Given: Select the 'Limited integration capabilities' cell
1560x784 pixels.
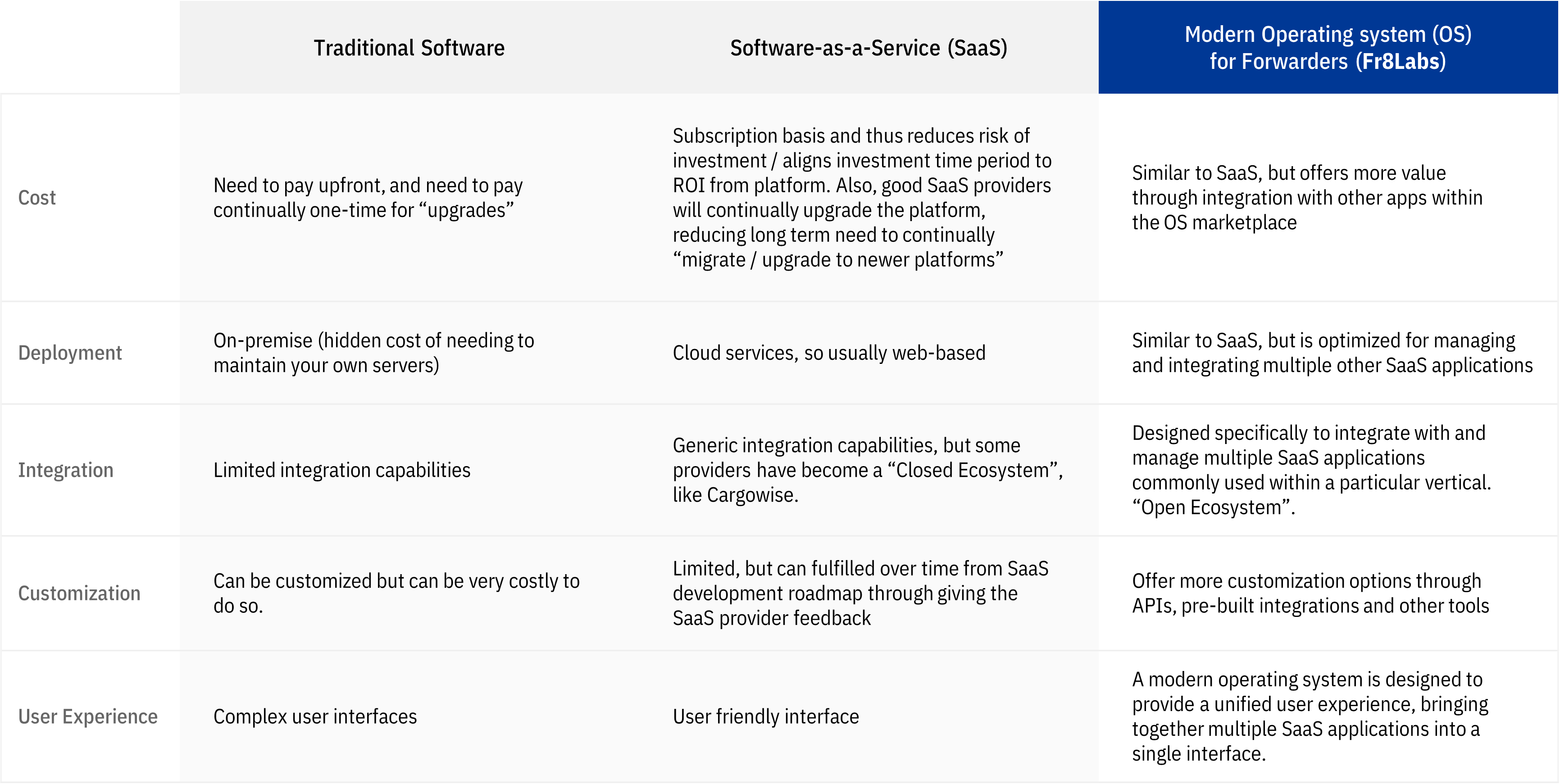Looking at the screenshot, I should (x=341, y=470).
